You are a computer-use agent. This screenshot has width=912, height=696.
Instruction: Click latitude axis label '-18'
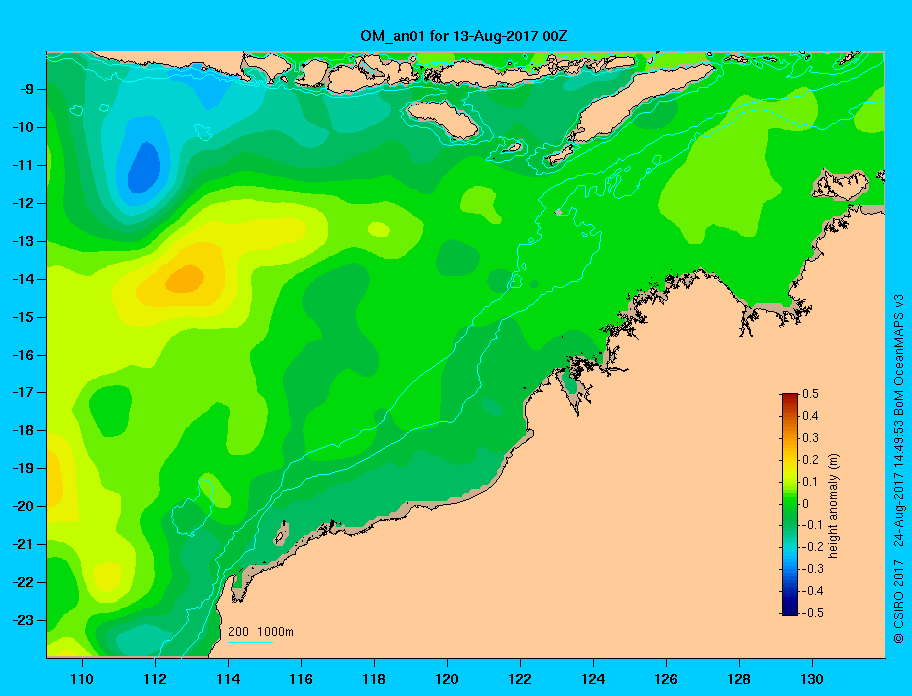(x=22, y=430)
